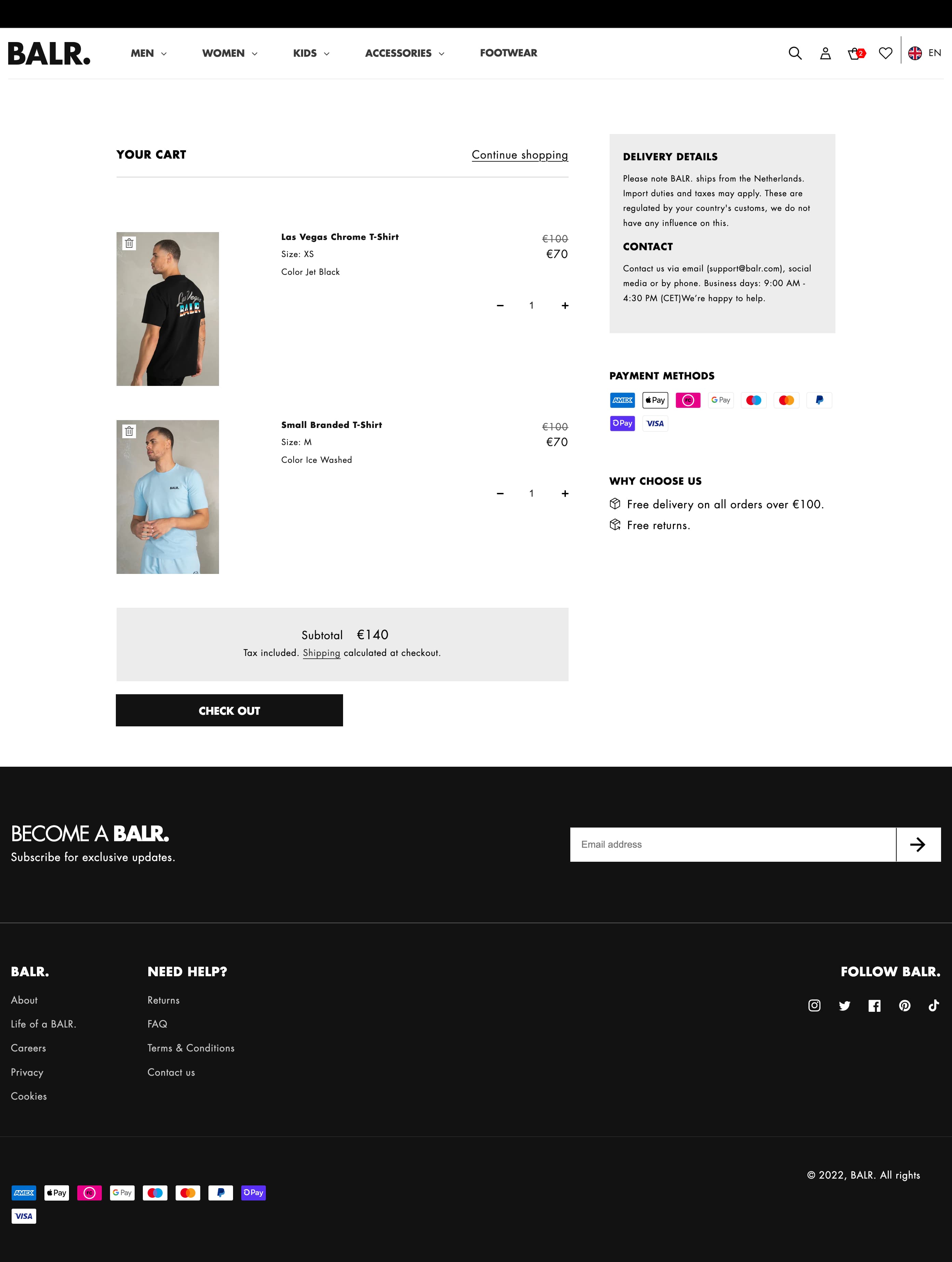This screenshot has height=1262, width=952.
Task: Open the search magnifier icon
Action: [794, 53]
